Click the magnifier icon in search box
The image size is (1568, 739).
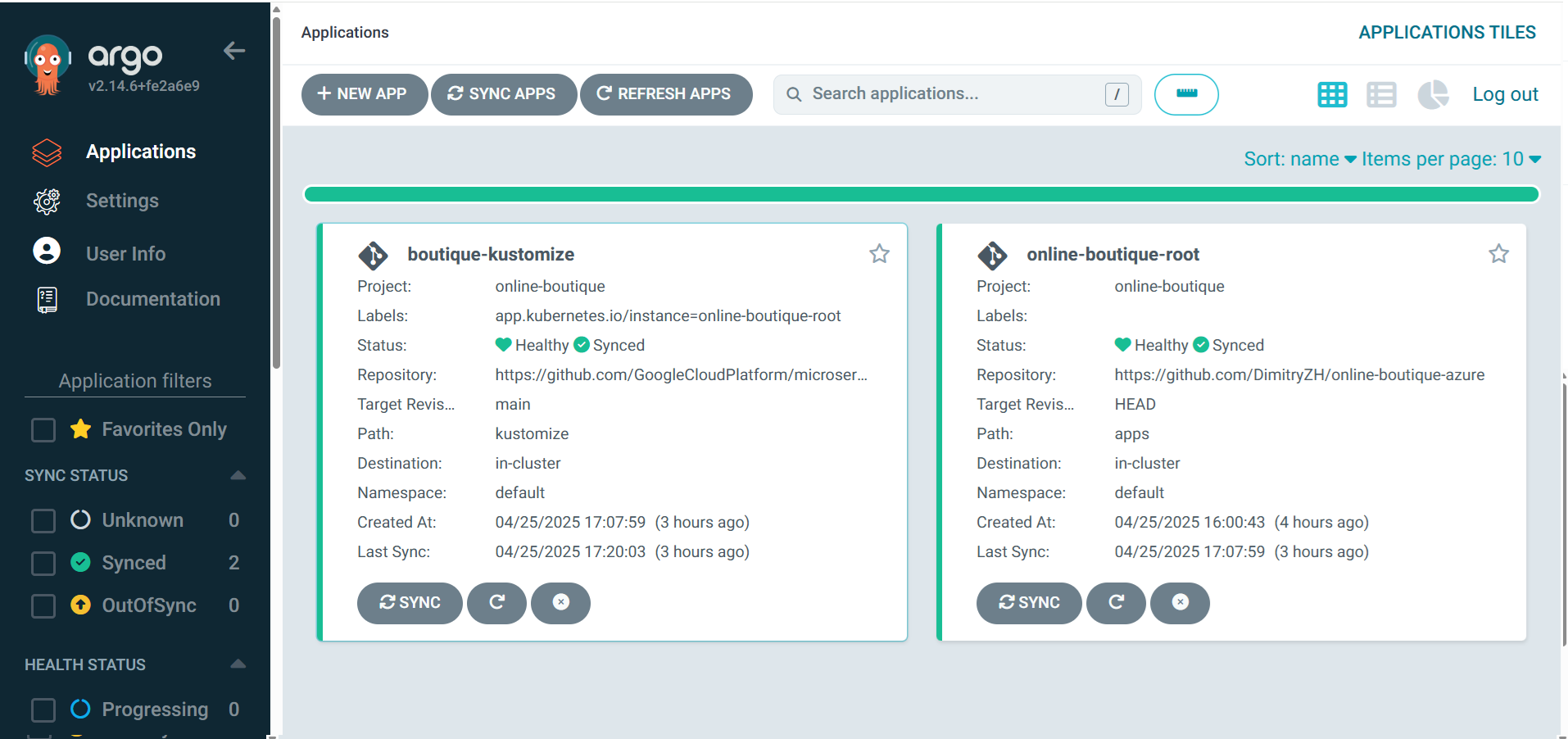(794, 94)
